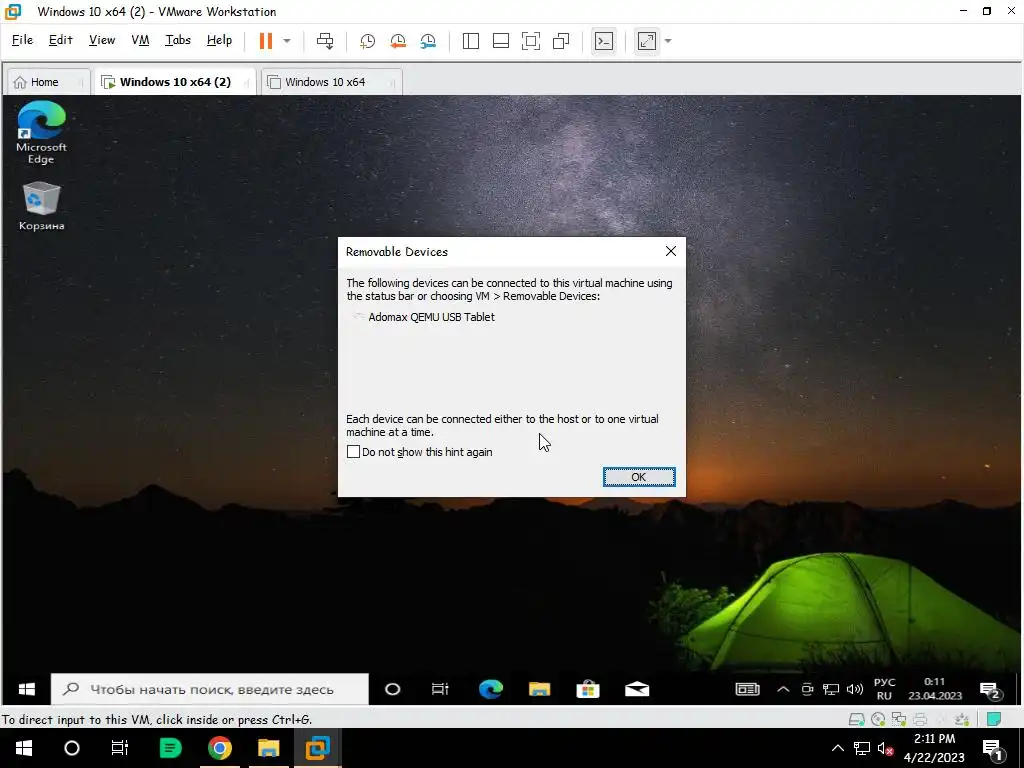Screen dimensions: 1024x768
Task: Close the Removable Devices dialog
Action: [671, 251]
